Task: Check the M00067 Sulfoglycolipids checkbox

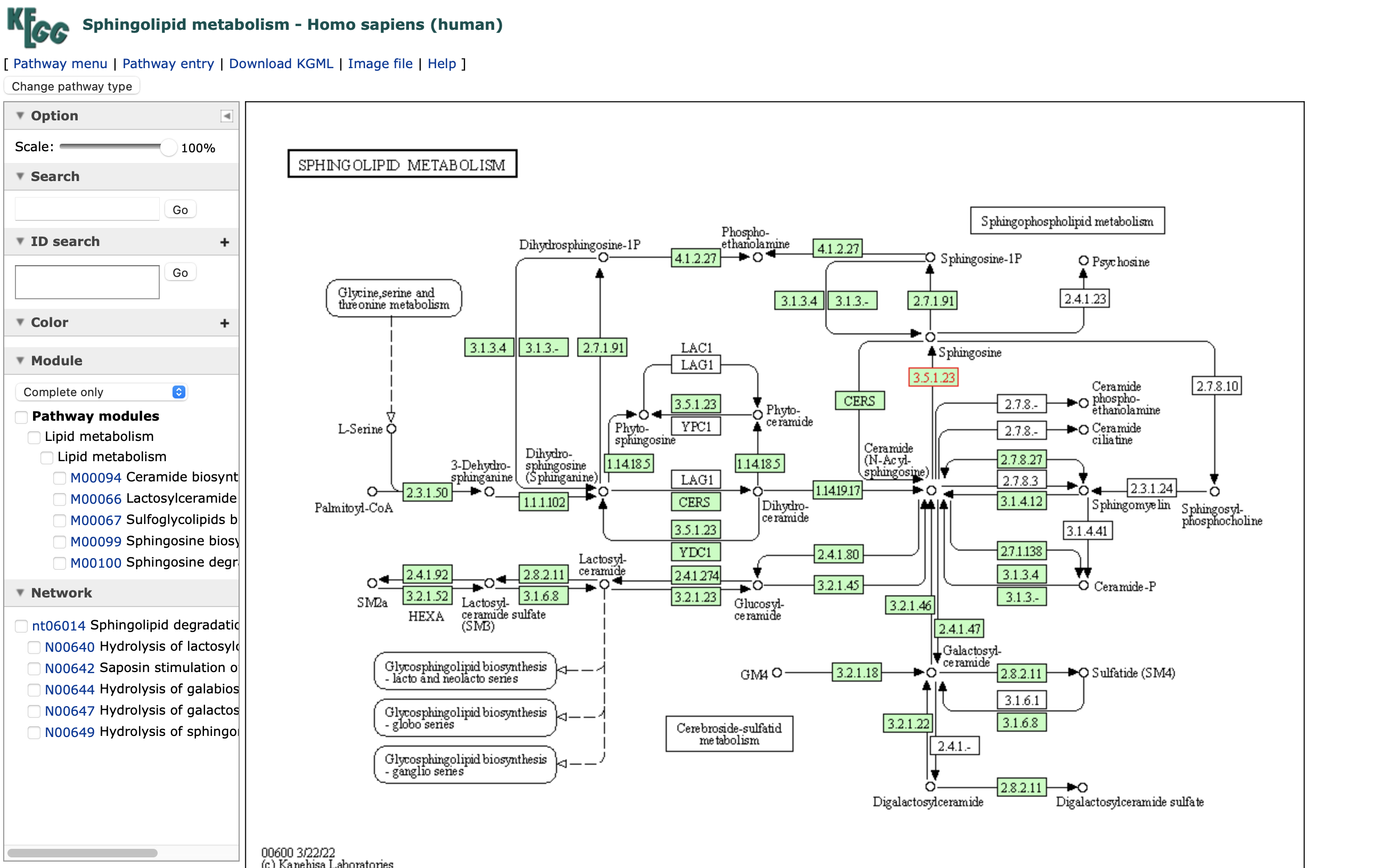Action: (59, 521)
